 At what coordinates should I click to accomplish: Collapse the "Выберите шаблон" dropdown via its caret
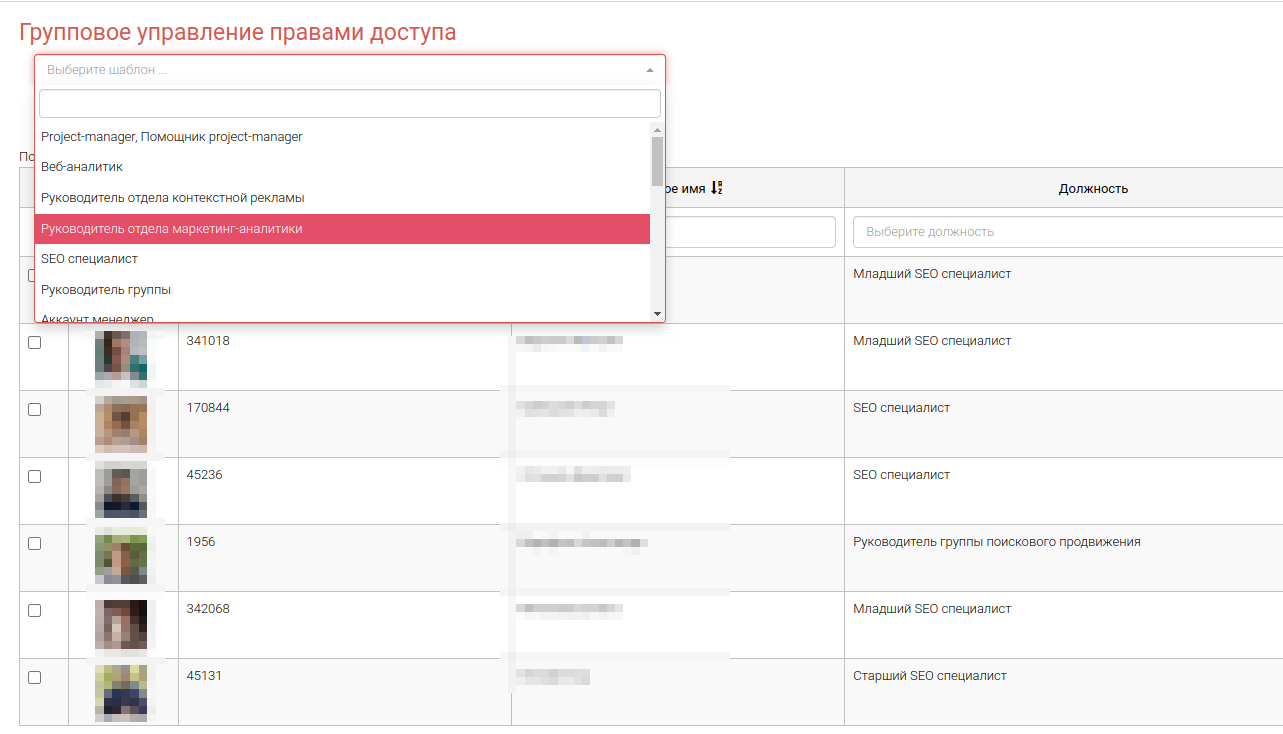[x=649, y=71]
